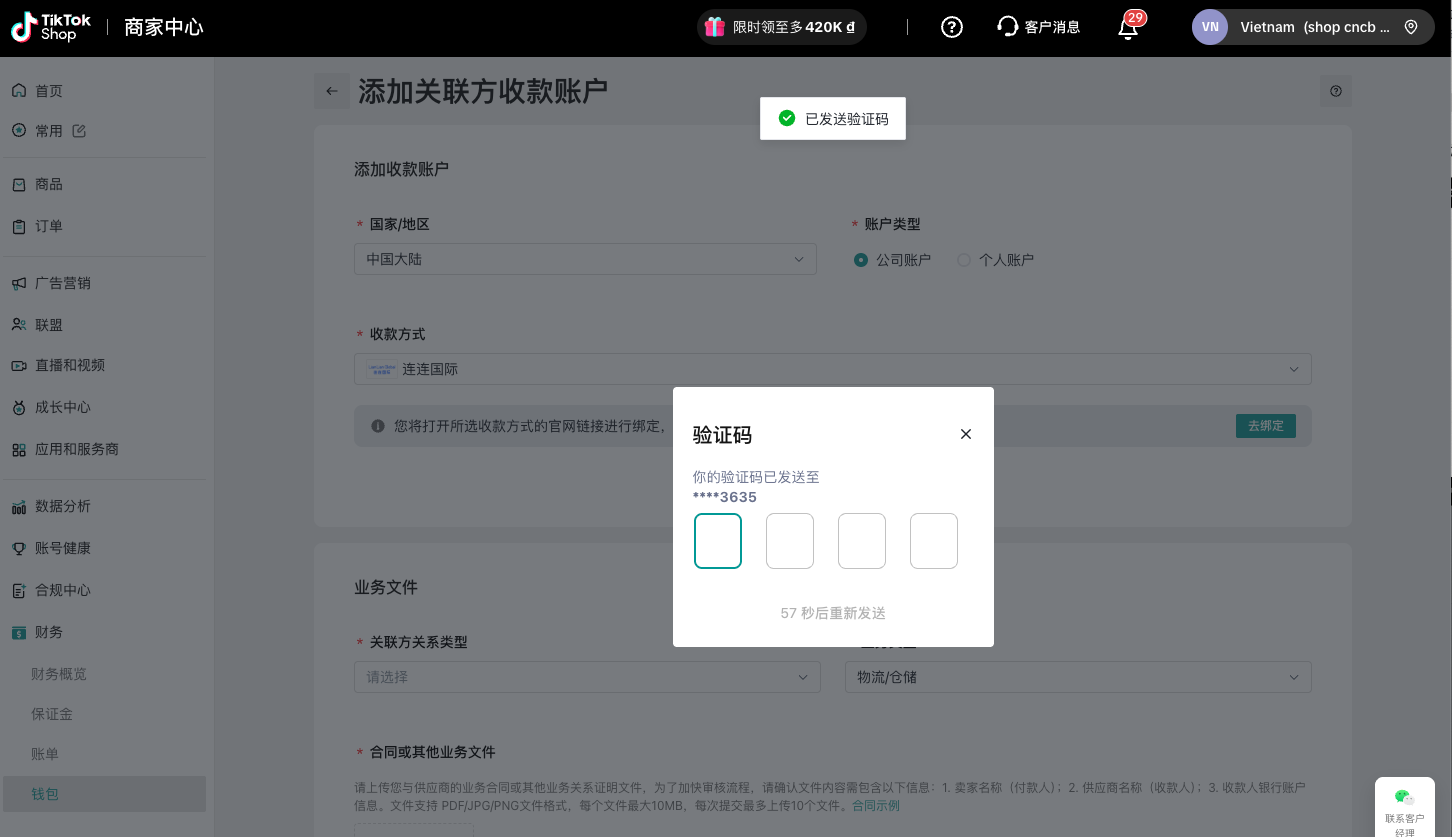This screenshot has width=1452, height=837.
Task: Open 广告营销 in the sidebar
Action: point(63,283)
